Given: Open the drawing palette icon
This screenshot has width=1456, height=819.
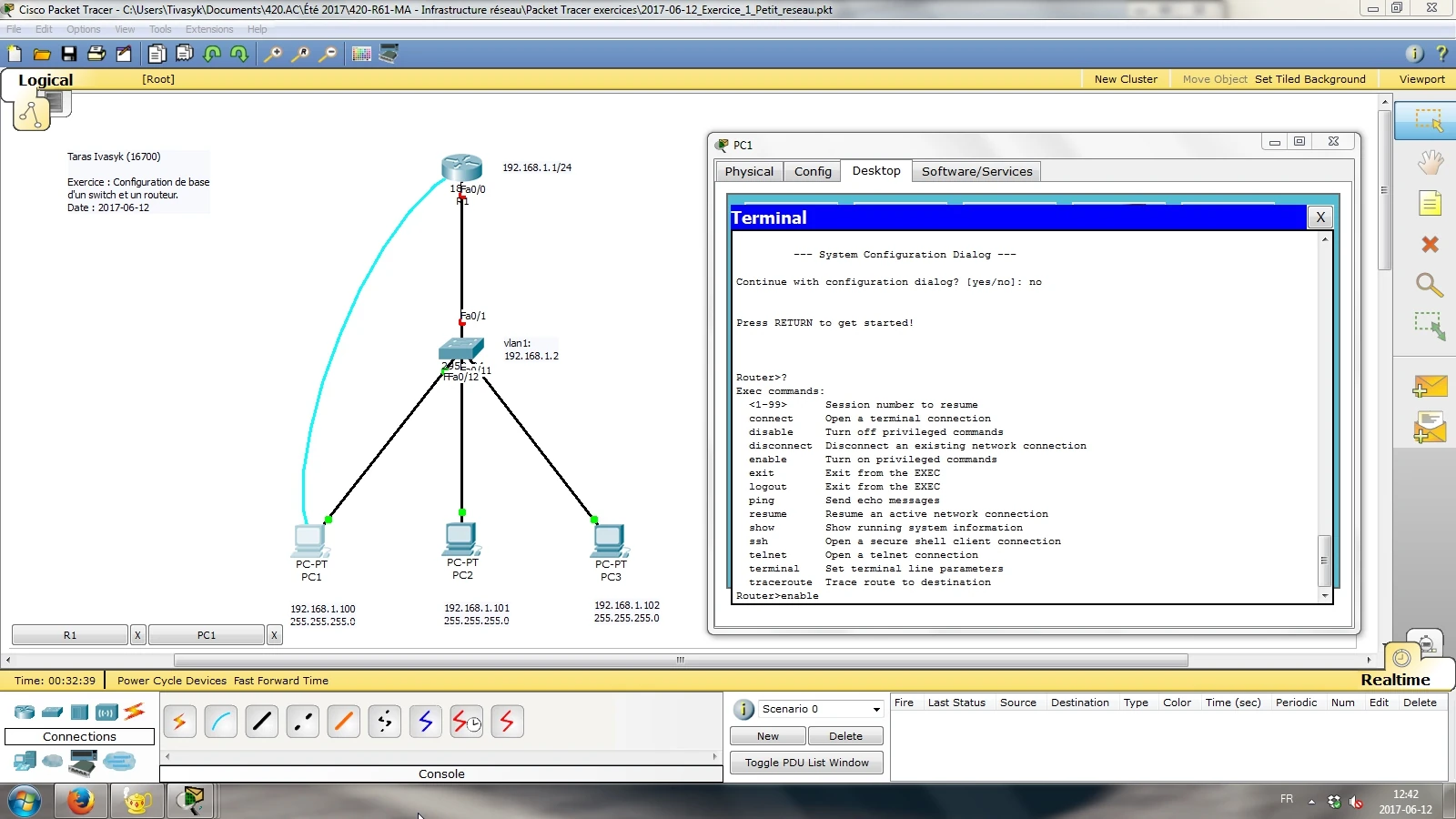Looking at the screenshot, I should [x=361, y=54].
